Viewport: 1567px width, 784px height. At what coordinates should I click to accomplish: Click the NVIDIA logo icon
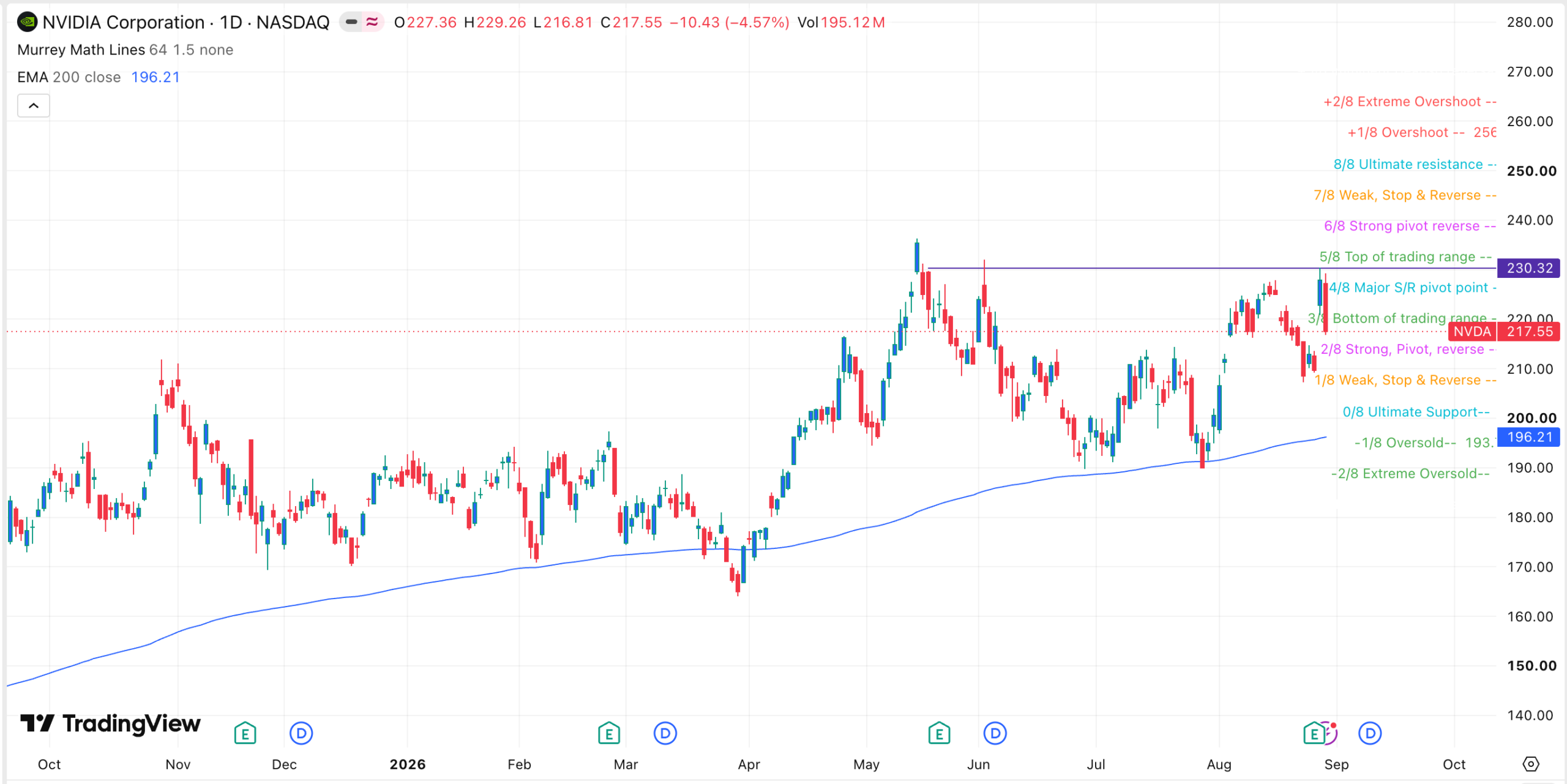(x=27, y=23)
